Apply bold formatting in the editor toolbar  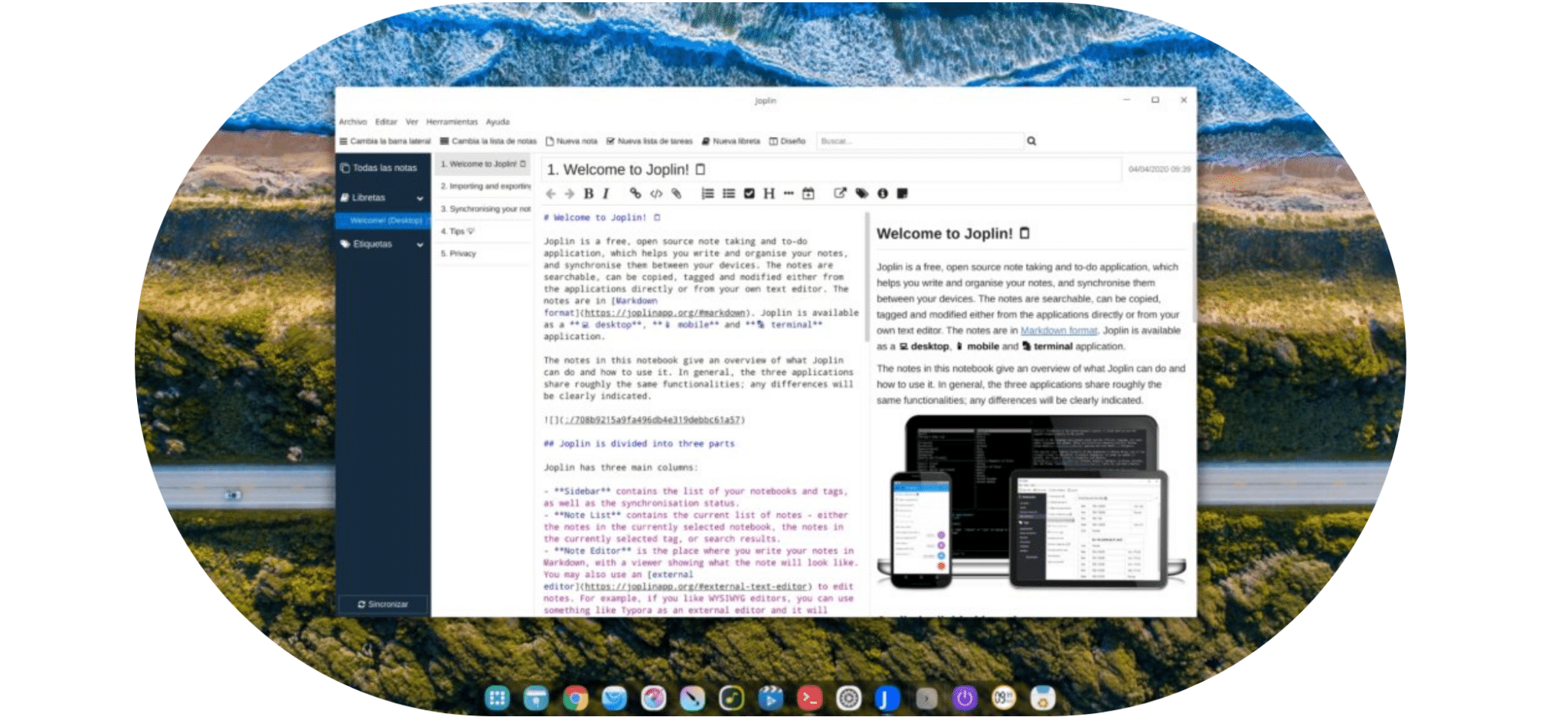click(x=588, y=194)
